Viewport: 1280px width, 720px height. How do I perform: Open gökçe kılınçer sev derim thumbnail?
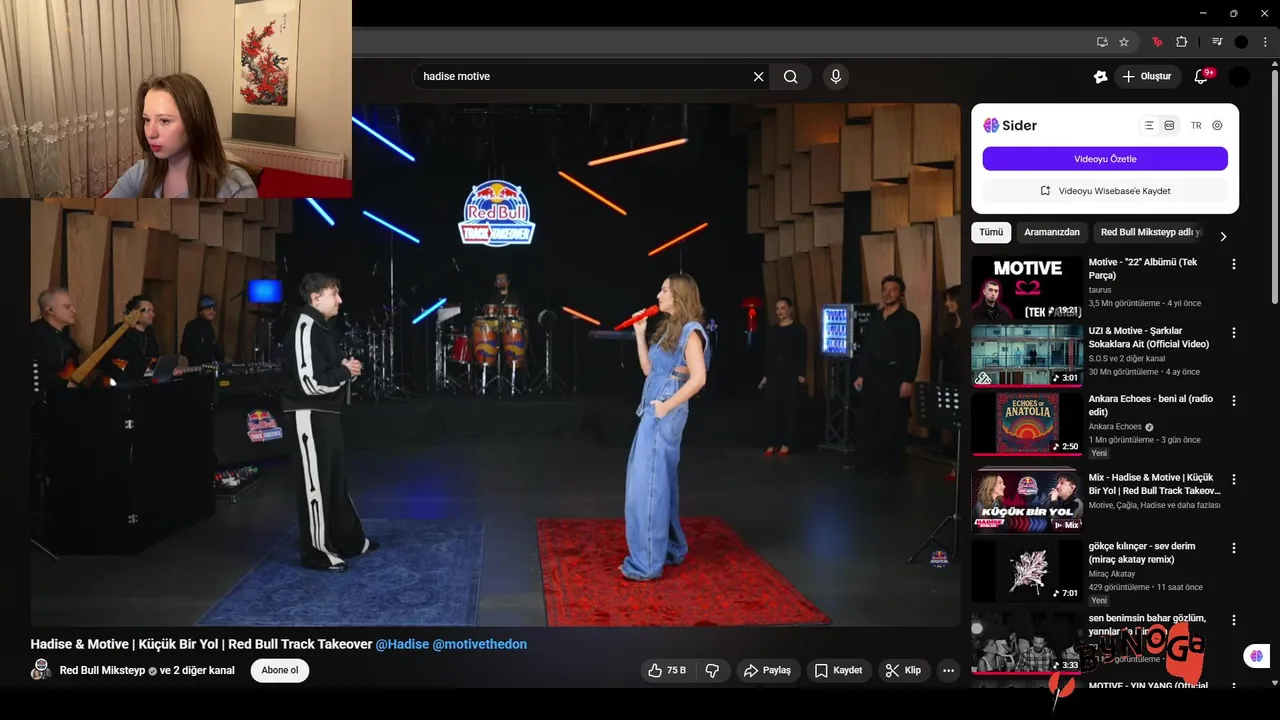(x=1027, y=571)
